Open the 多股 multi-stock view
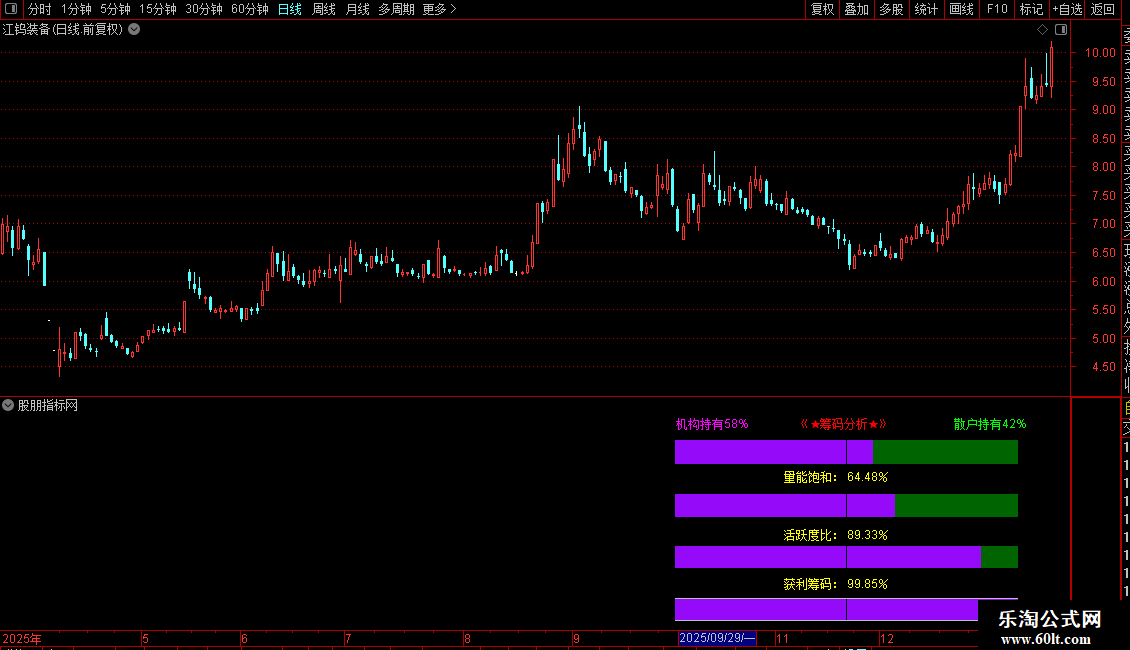Viewport: 1130px width, 650px height. (891, 9)
